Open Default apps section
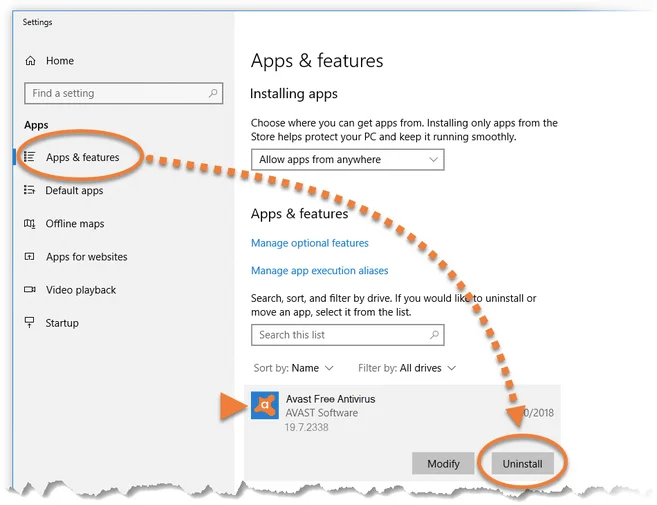Image resolution: width=657 pixels, height=505 pixels. (x=74, y=190)
